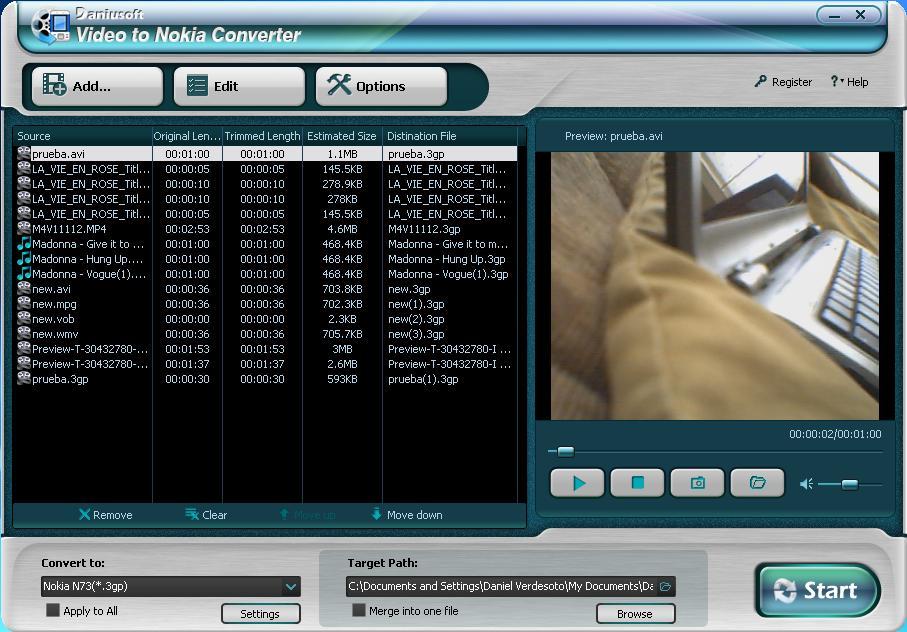Click the Trimmed Length column header
Viewport: 907px width, 632px height.
[263, 136]
